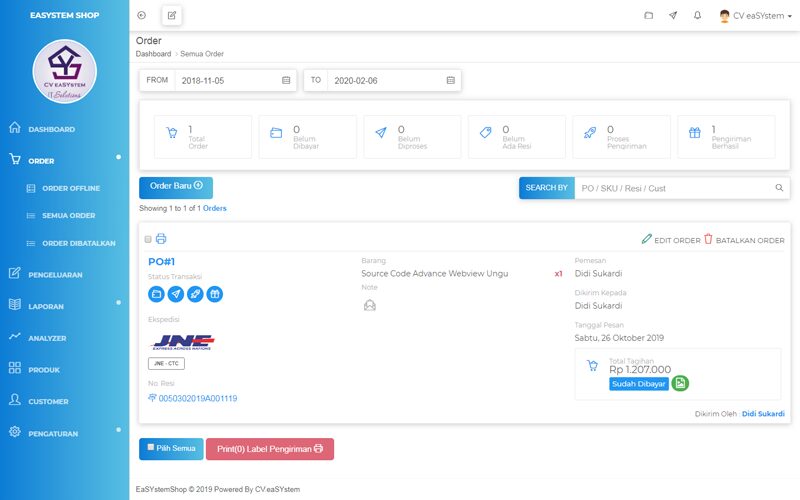Open the PO#1 order link
The image size is (800, 500).
[161, 262]
